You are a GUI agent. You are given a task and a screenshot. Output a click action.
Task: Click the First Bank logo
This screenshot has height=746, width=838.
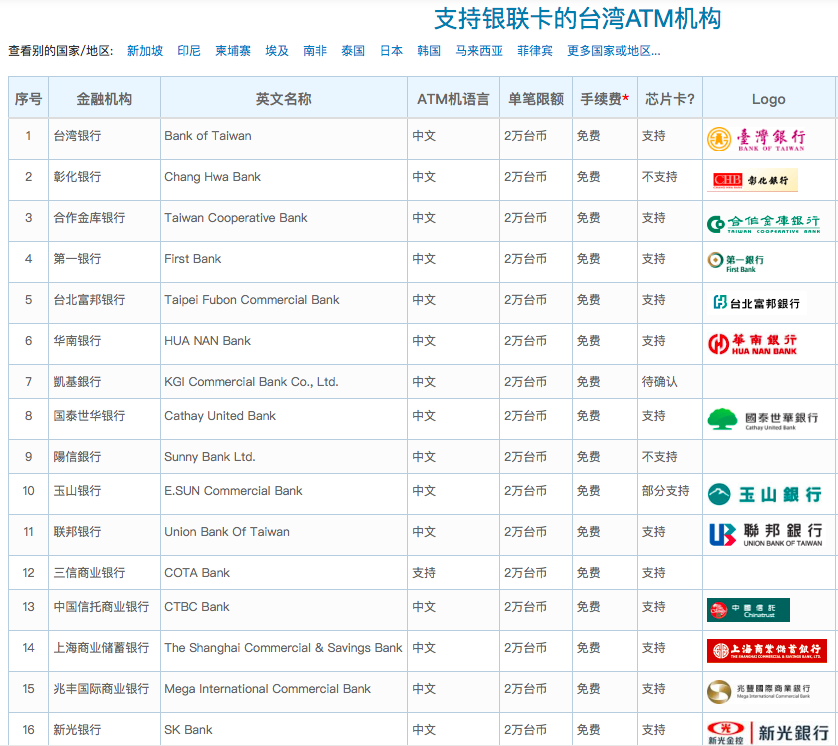pyautogui.click(x=735, y=262)
